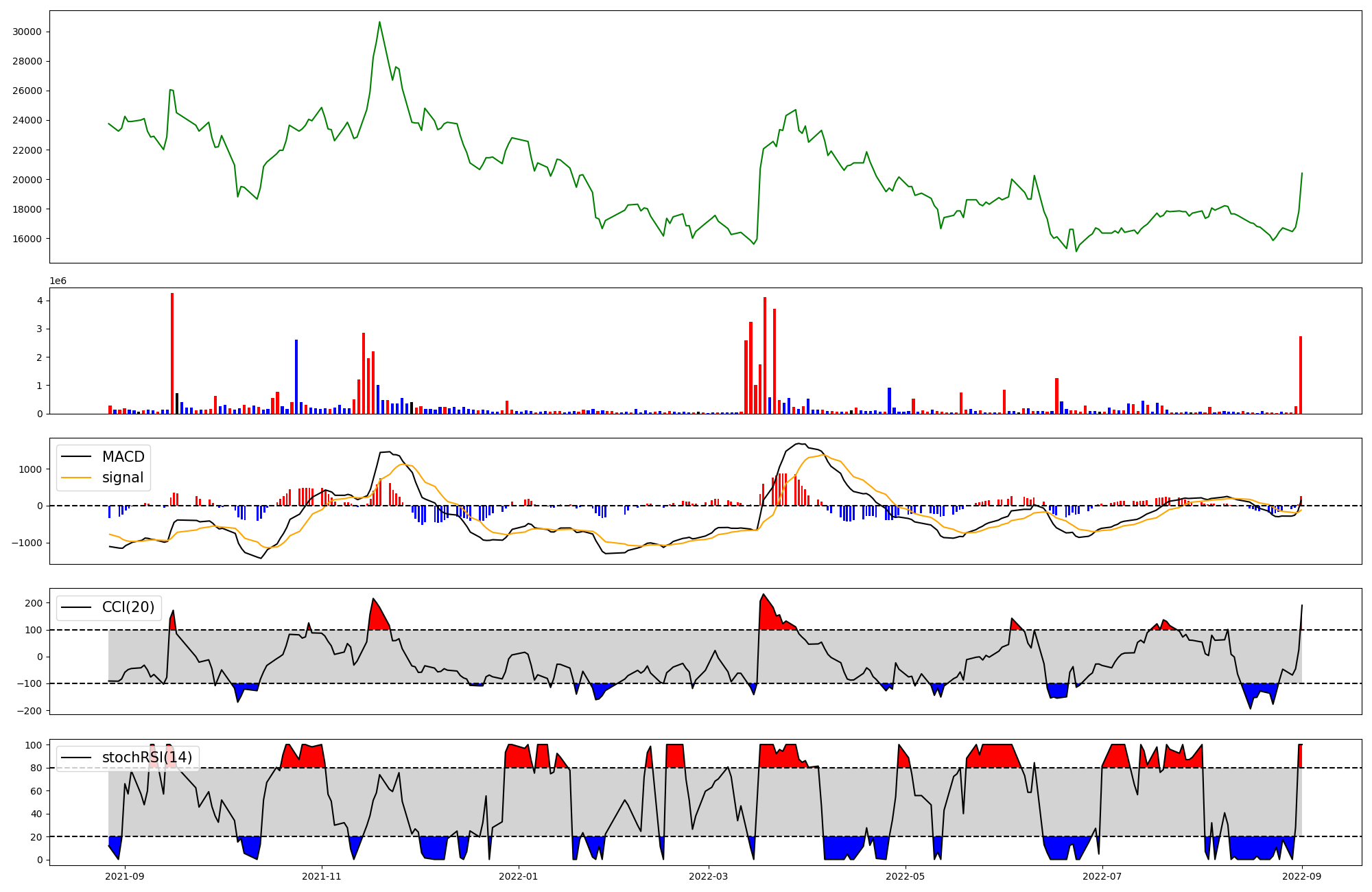1372x892 pixels.
Task: Click the orange signal legend line sample
Action: [76, 478]
